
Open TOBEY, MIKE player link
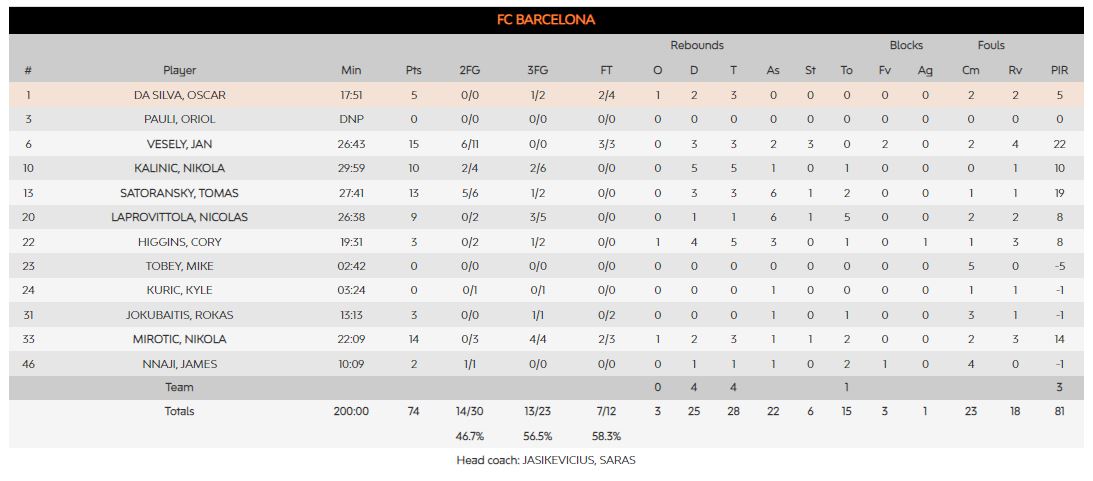coord(180,266)
